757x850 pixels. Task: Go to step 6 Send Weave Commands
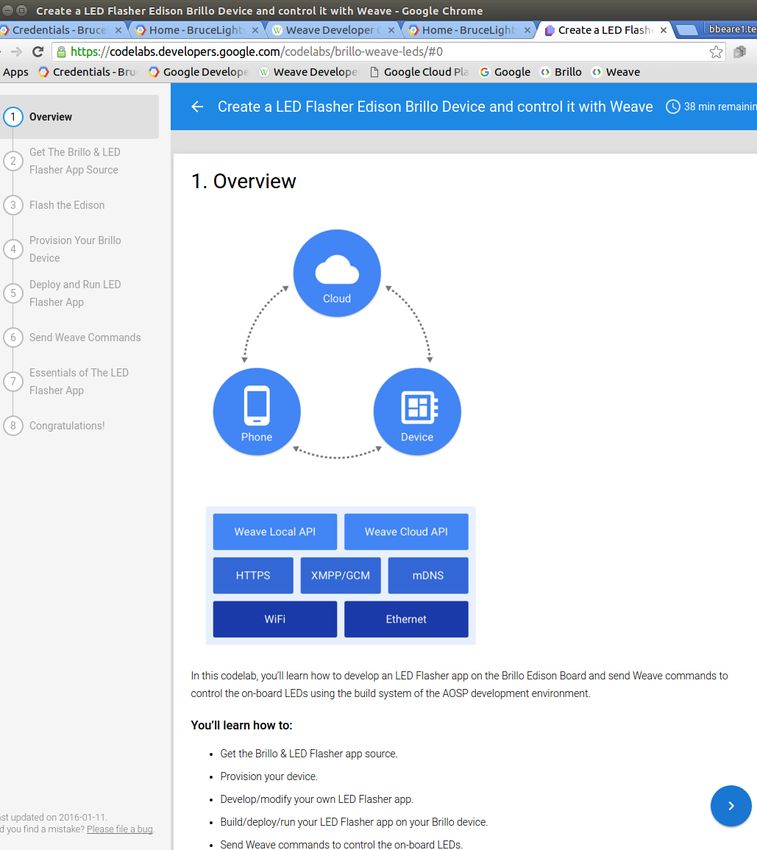(x=79, y=337)
